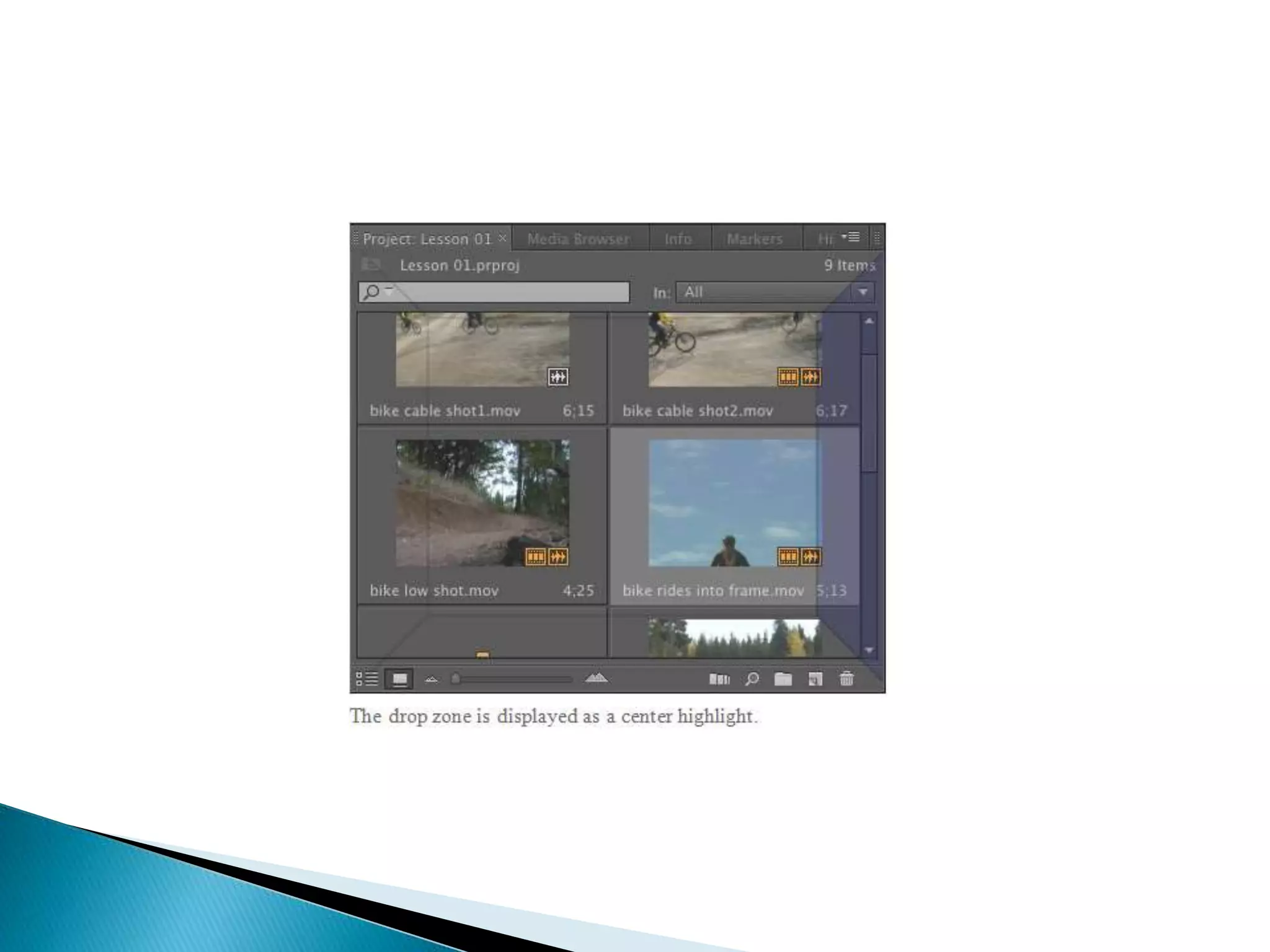Switch to the Markers tab
1270x952 pixels.
pyautogui.click(x=755, y=239)
